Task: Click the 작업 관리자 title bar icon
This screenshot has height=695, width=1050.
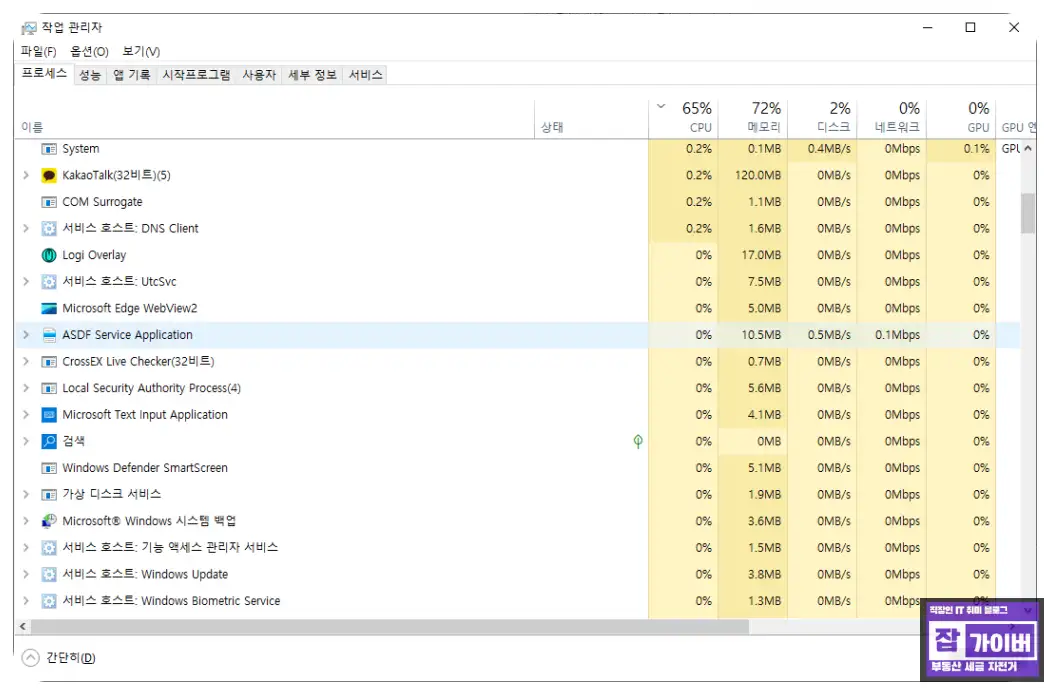Action: (29, 28)
